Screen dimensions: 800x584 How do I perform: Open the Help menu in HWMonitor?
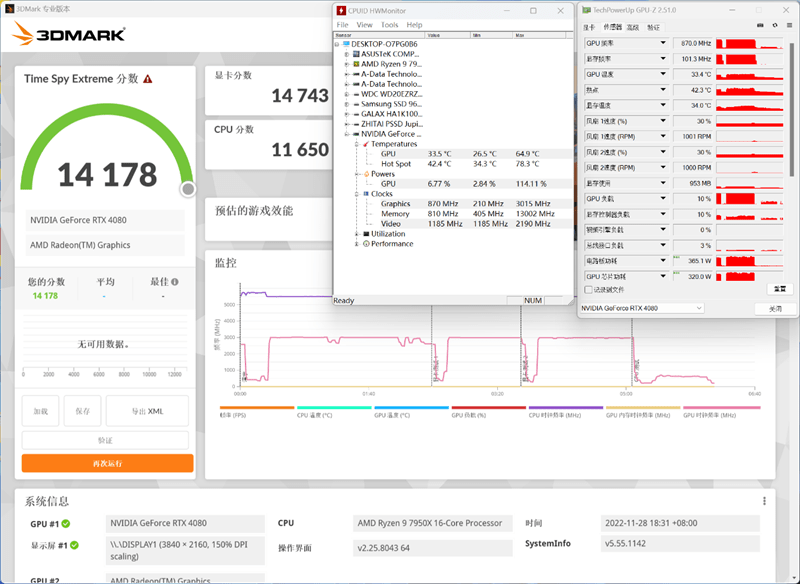(414, 24)
